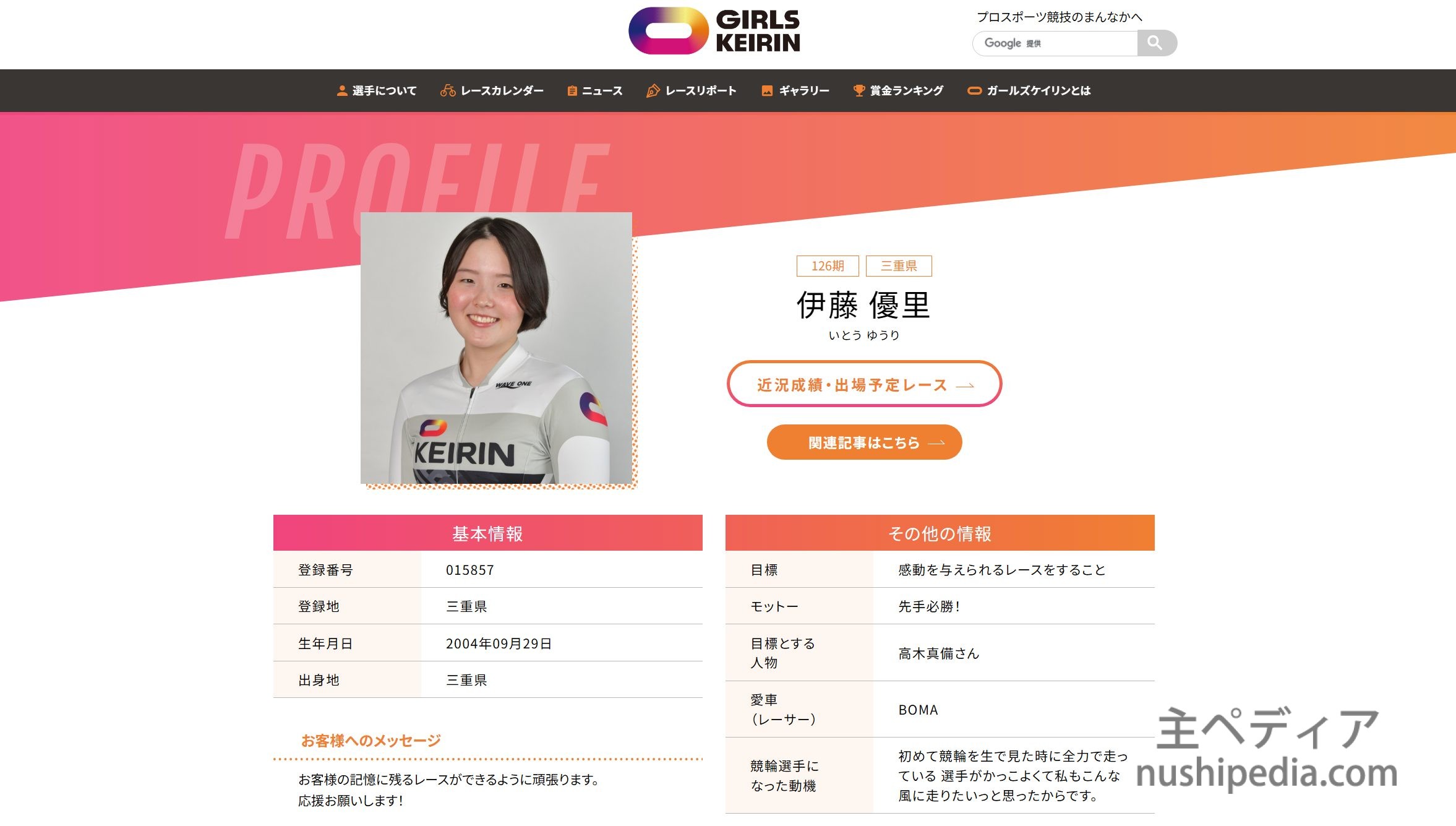Click the clipboard icon beside ニュース
This screenshot has height=826, width=1456.
coord(572,91)
